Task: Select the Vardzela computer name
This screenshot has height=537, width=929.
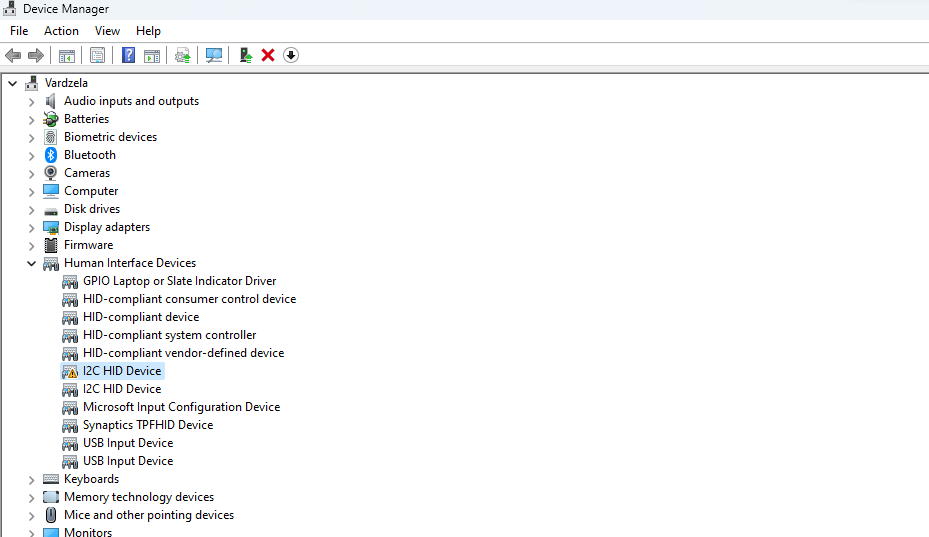Action: pos(66,83)
